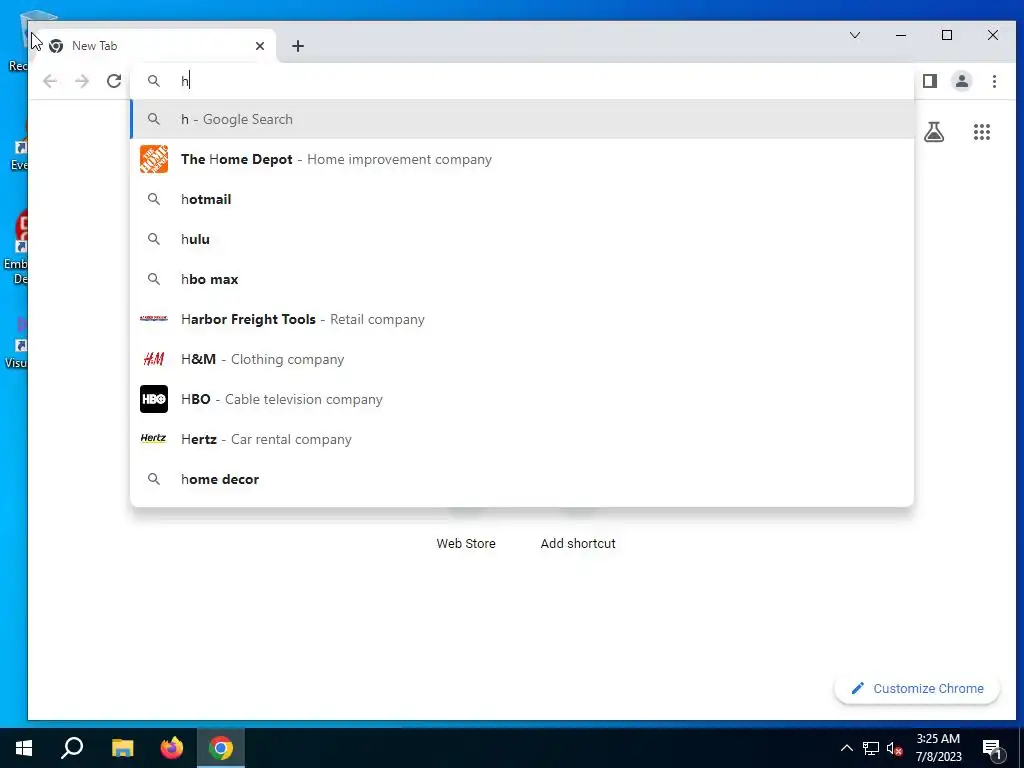The width and height of the screenshot is (1024, 768).
Task: Click the magnifier icon beside hotmail
Action: [153, 199]
